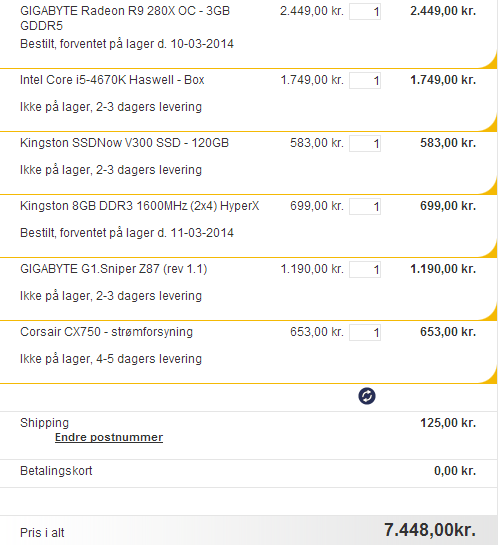The image size is (502, 545).
Task: Open Corsair CX750 strømforsyning product name
Action: (x=106, y=332)
